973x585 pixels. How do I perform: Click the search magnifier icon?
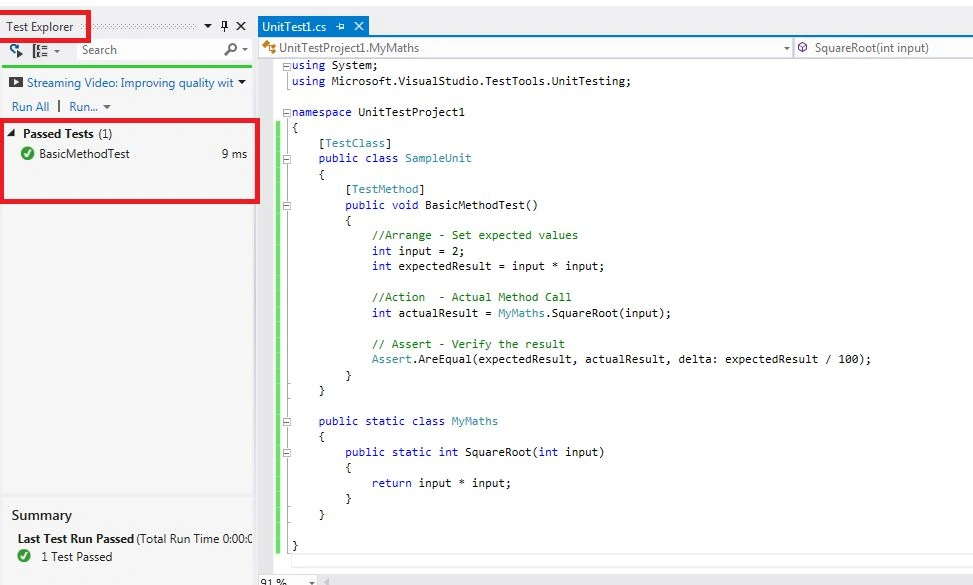230,50
